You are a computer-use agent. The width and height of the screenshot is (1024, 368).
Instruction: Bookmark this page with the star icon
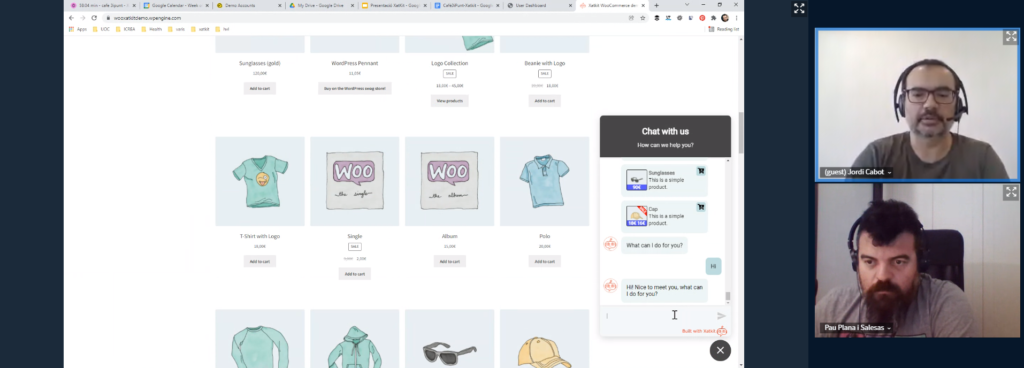tap(643, 18)
